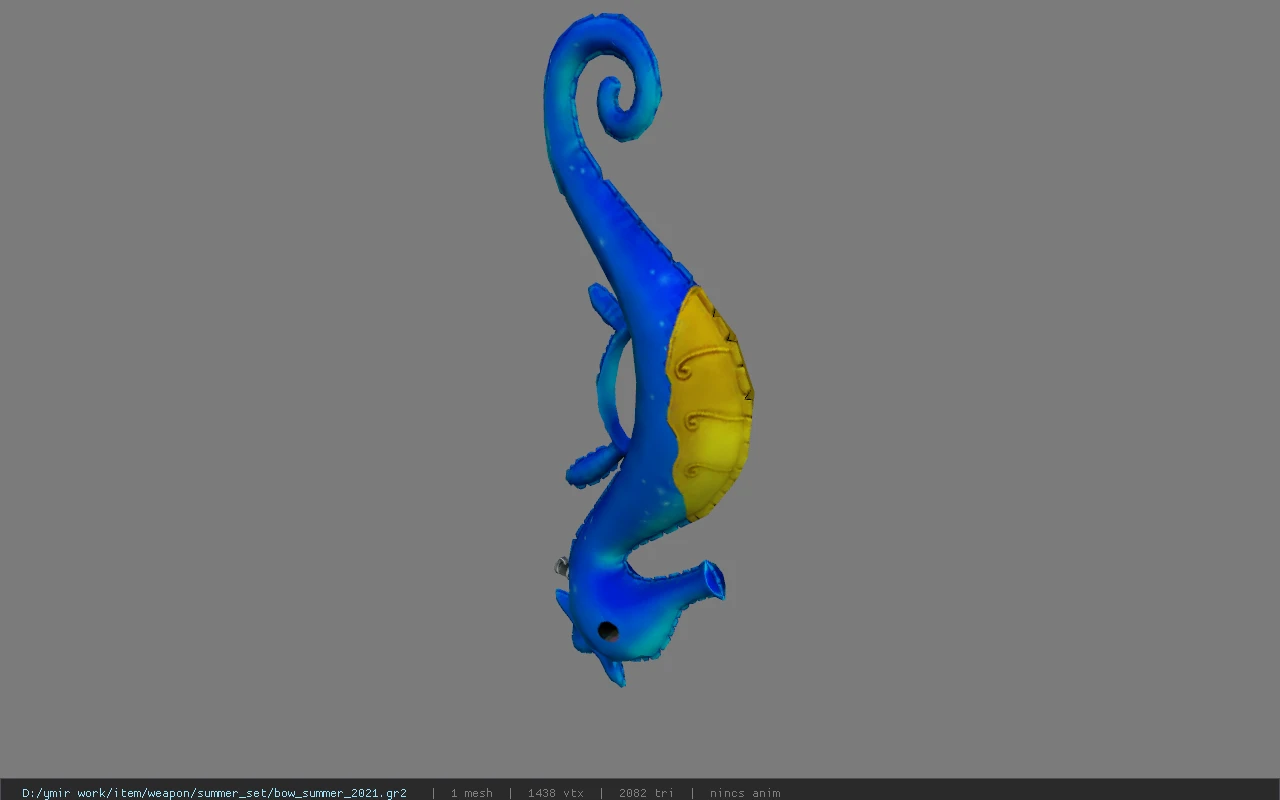Click the "2082 tri" triangle count
This screenshot has width=1280, height=800.
pyautogui.click(x=646, y=793)
